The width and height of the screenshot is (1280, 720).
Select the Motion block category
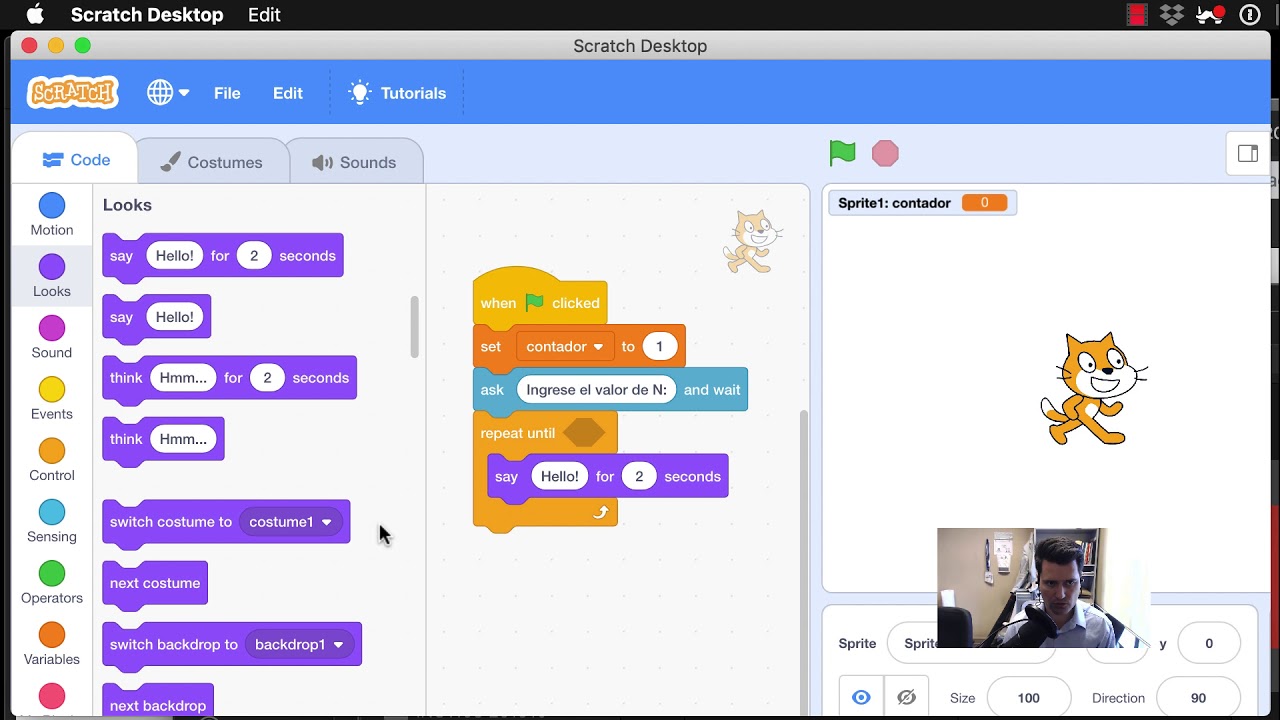[x=52, y=215]
